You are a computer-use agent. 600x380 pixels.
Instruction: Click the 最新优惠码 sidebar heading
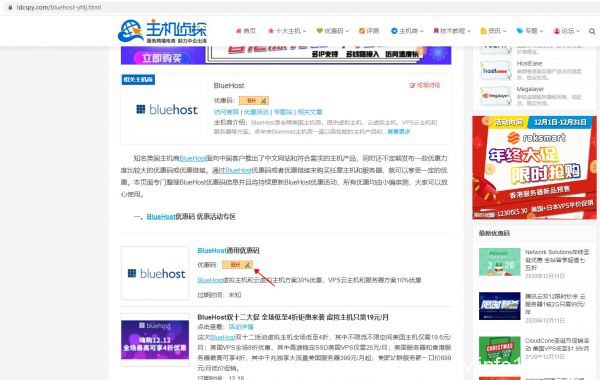494,233
